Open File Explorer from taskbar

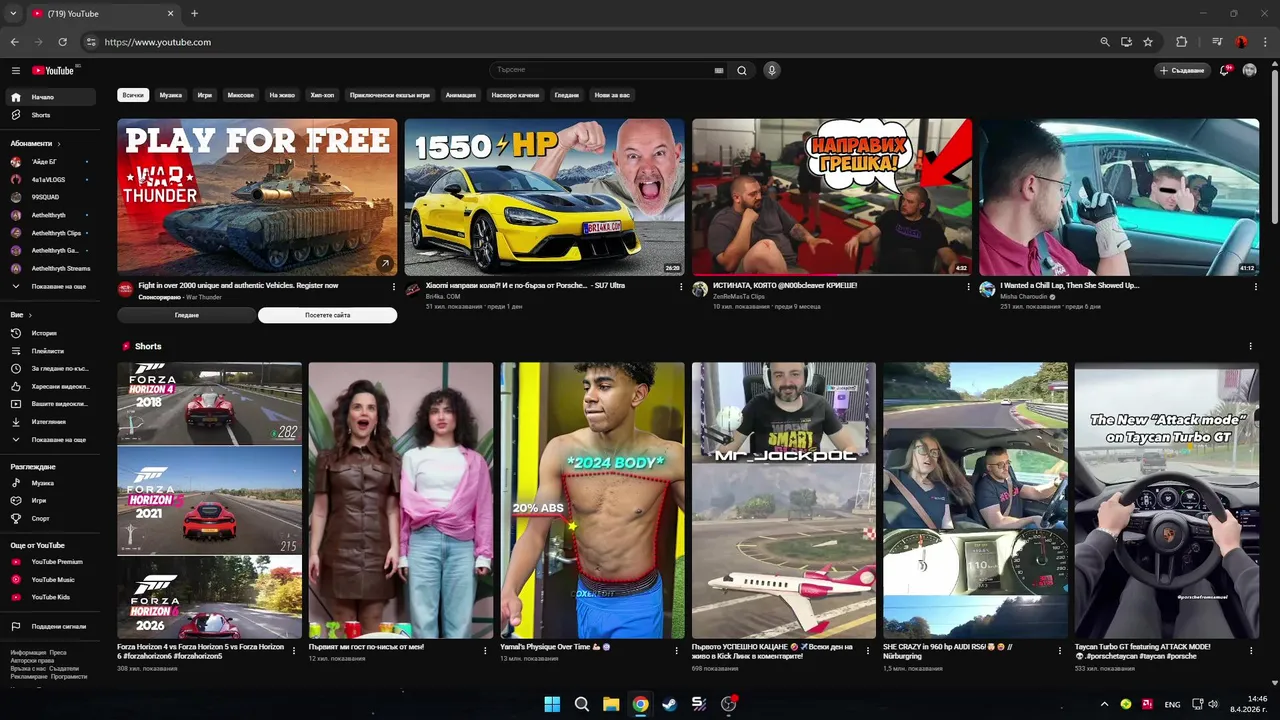611,704
